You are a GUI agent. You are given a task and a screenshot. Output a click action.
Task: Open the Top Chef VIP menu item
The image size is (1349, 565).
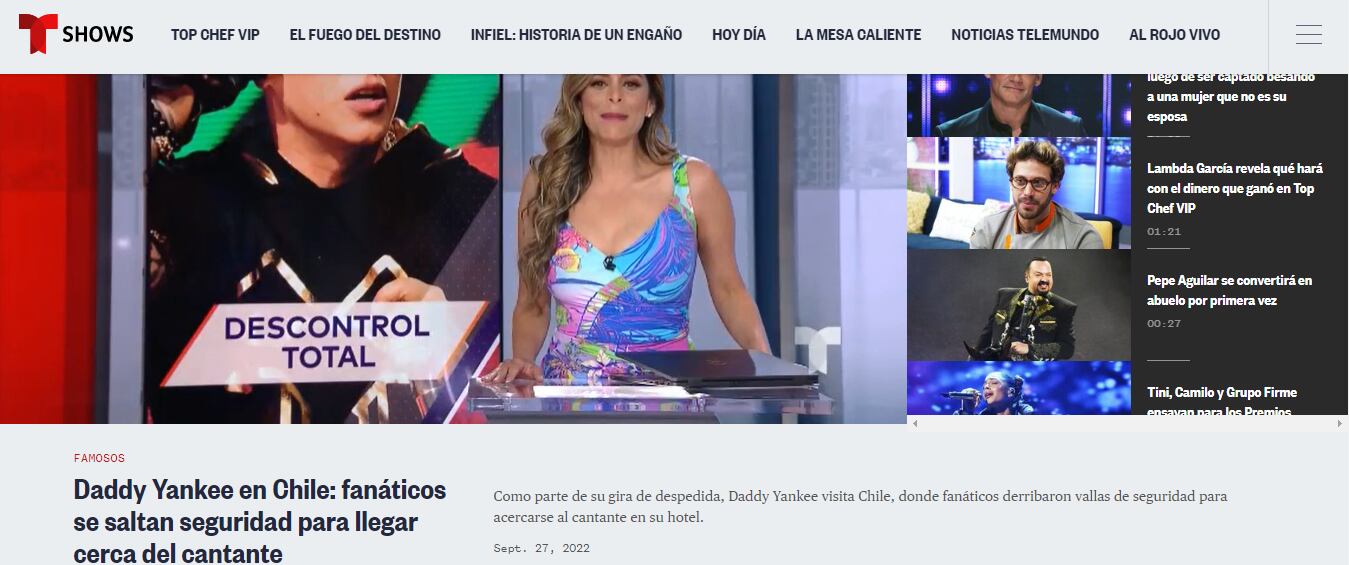[x=215, y=35]
